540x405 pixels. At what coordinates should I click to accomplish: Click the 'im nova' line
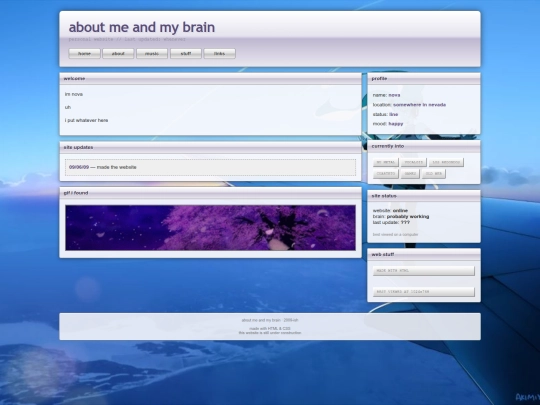(x=74, y=94)
